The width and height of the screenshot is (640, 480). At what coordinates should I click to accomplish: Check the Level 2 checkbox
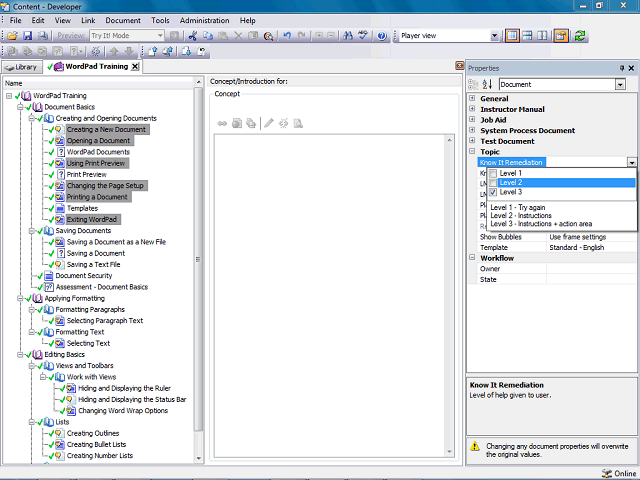coord(493,182)
